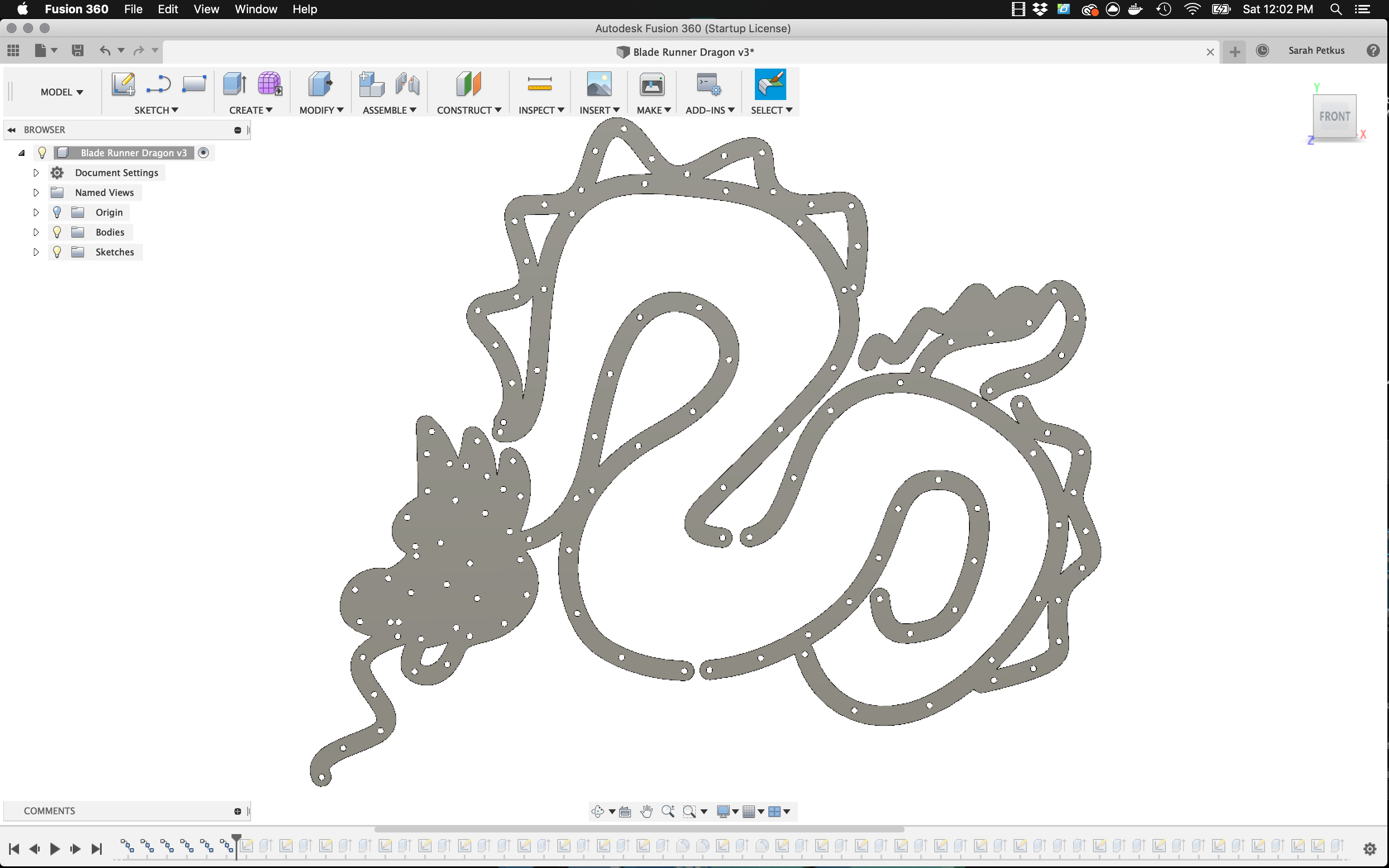
Task: Open the View menu in menu bar
Action: (x=206, y=9)
